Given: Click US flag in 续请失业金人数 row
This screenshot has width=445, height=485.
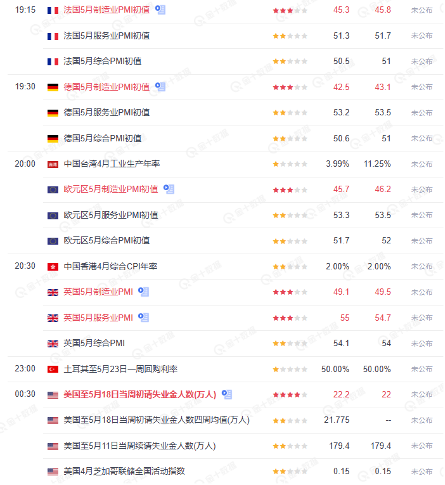Looking at the screenshot, I should click(53, 446).
